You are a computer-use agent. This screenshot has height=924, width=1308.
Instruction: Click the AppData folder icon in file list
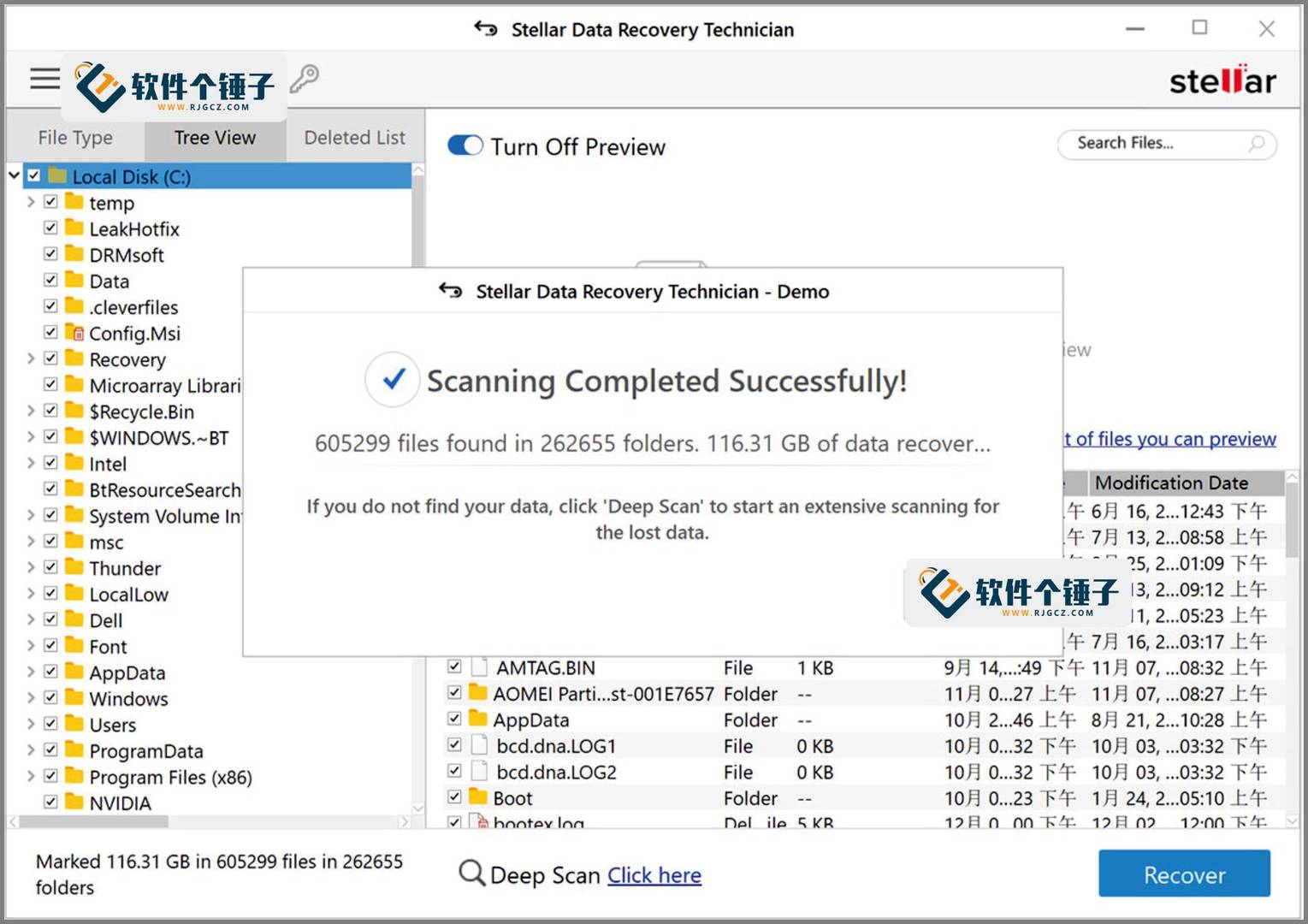pos(478,719)
